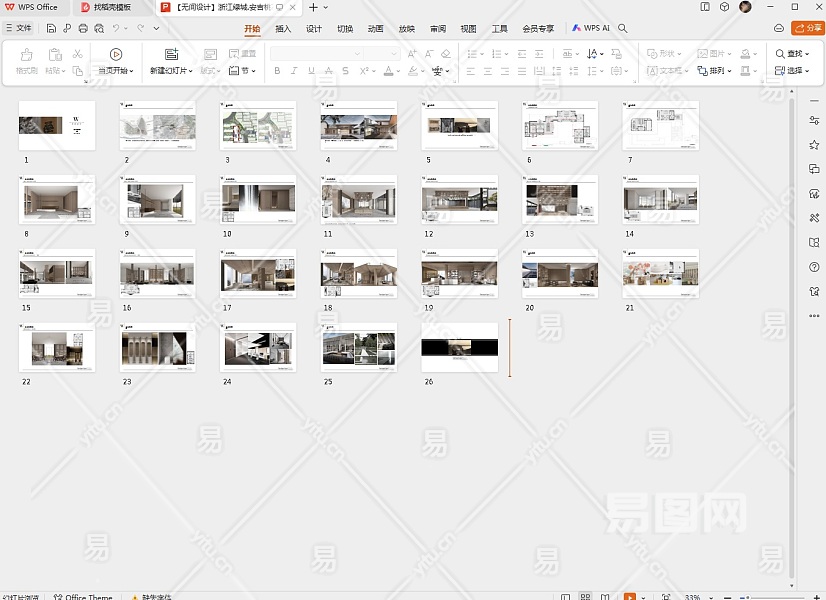826x600 pixels.
Task: Click the help question mark in sidebar
Action: [x=814, y=267]
